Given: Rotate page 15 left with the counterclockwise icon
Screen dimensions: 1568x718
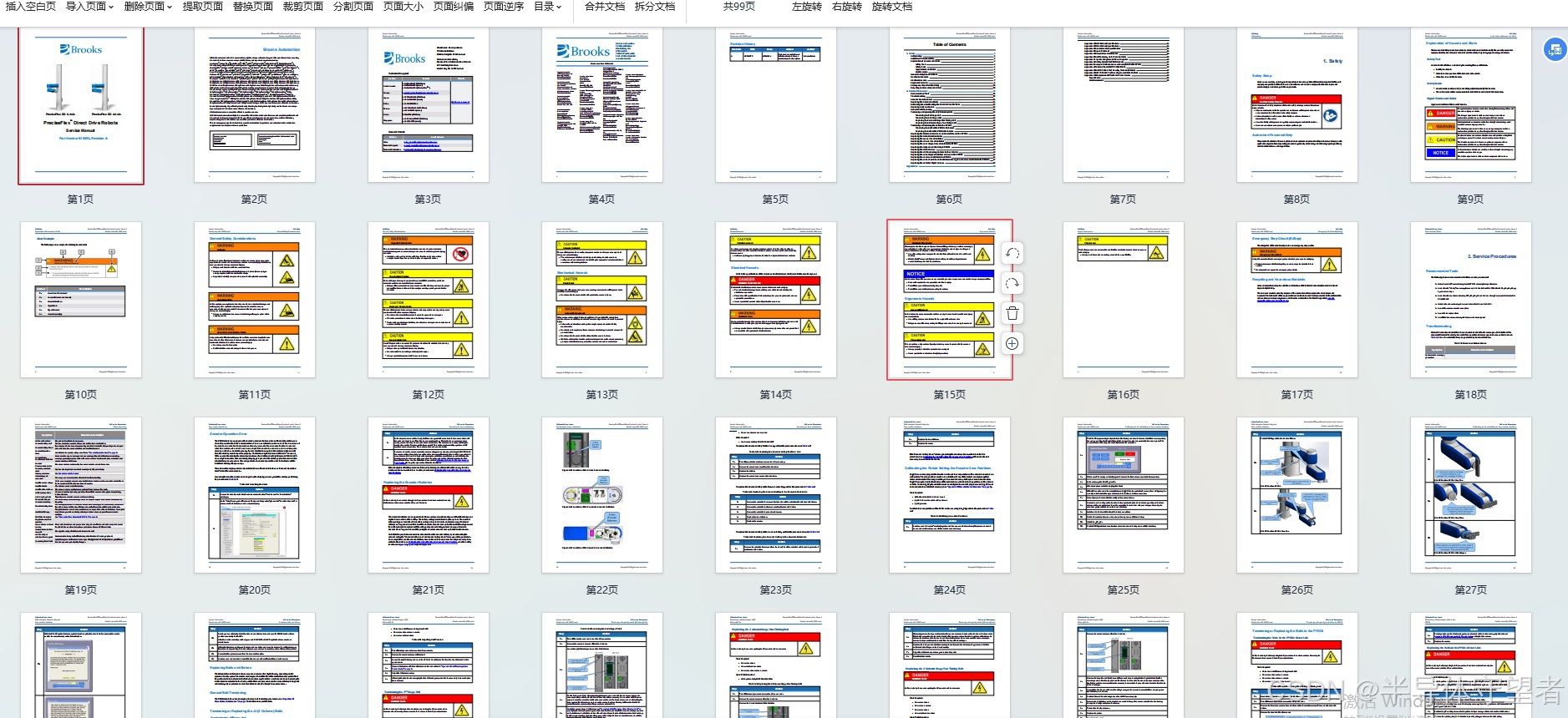Looking at the screenshot, I should tap(1012, 254).
